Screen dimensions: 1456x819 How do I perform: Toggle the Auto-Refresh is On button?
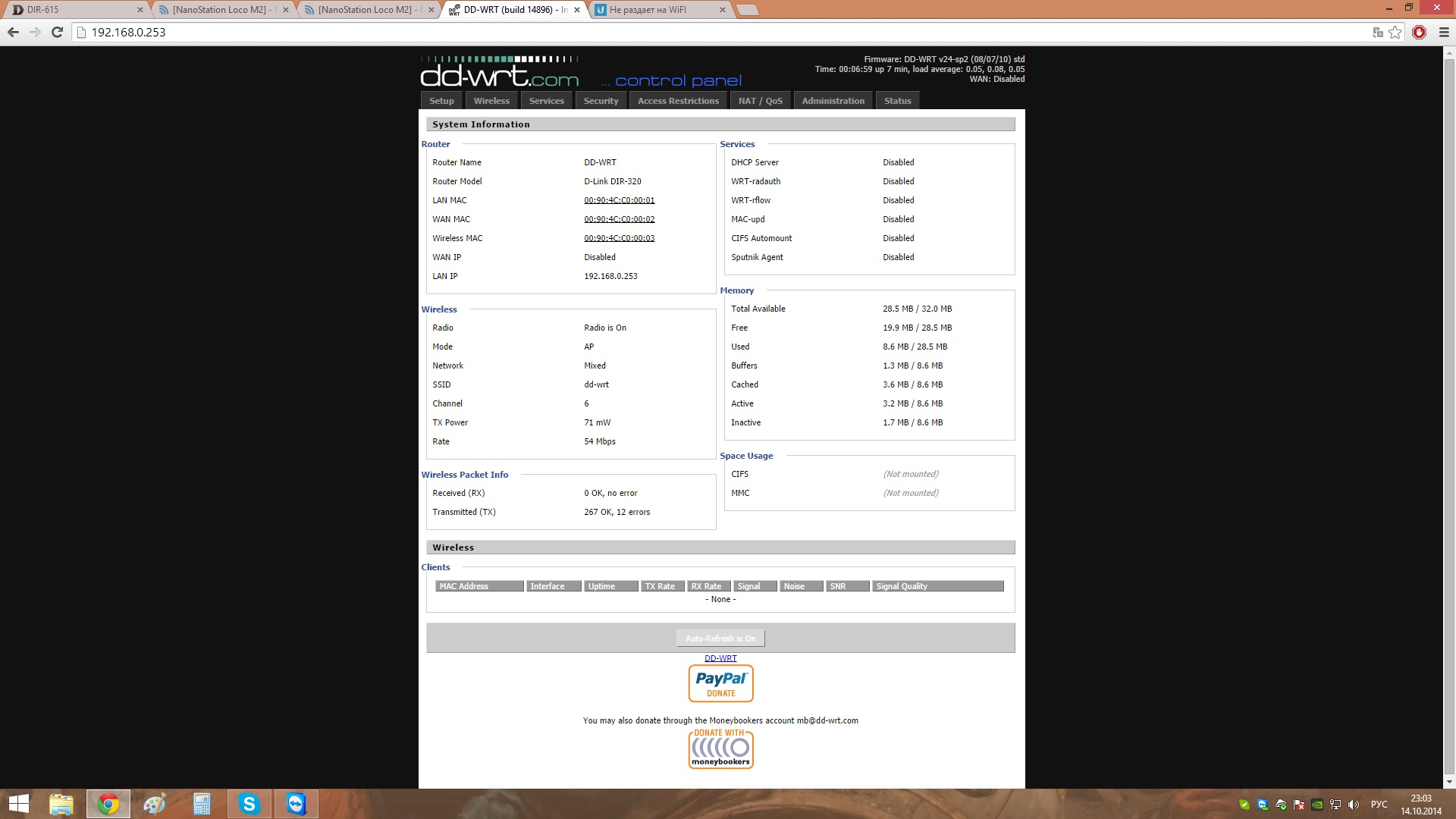click(x=720, y=639)
